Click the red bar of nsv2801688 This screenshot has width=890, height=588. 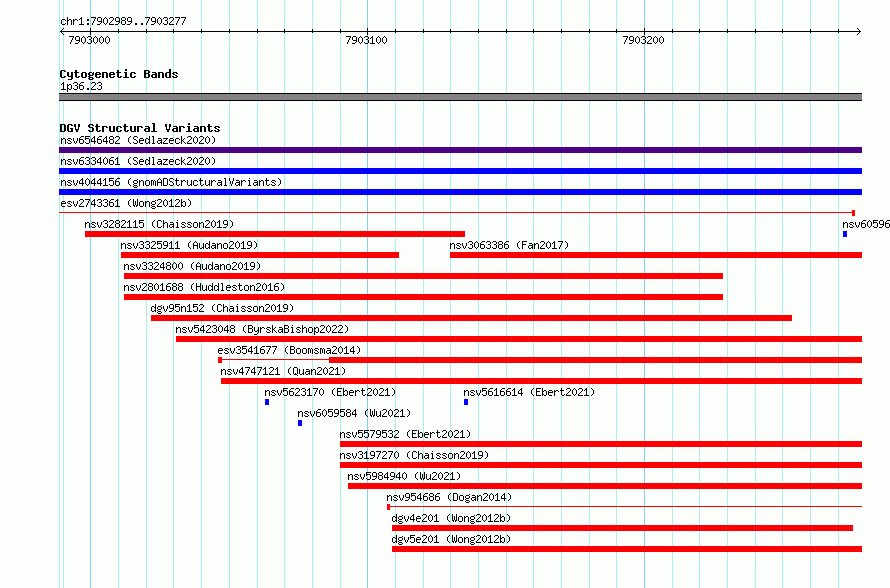coord(423,297)
